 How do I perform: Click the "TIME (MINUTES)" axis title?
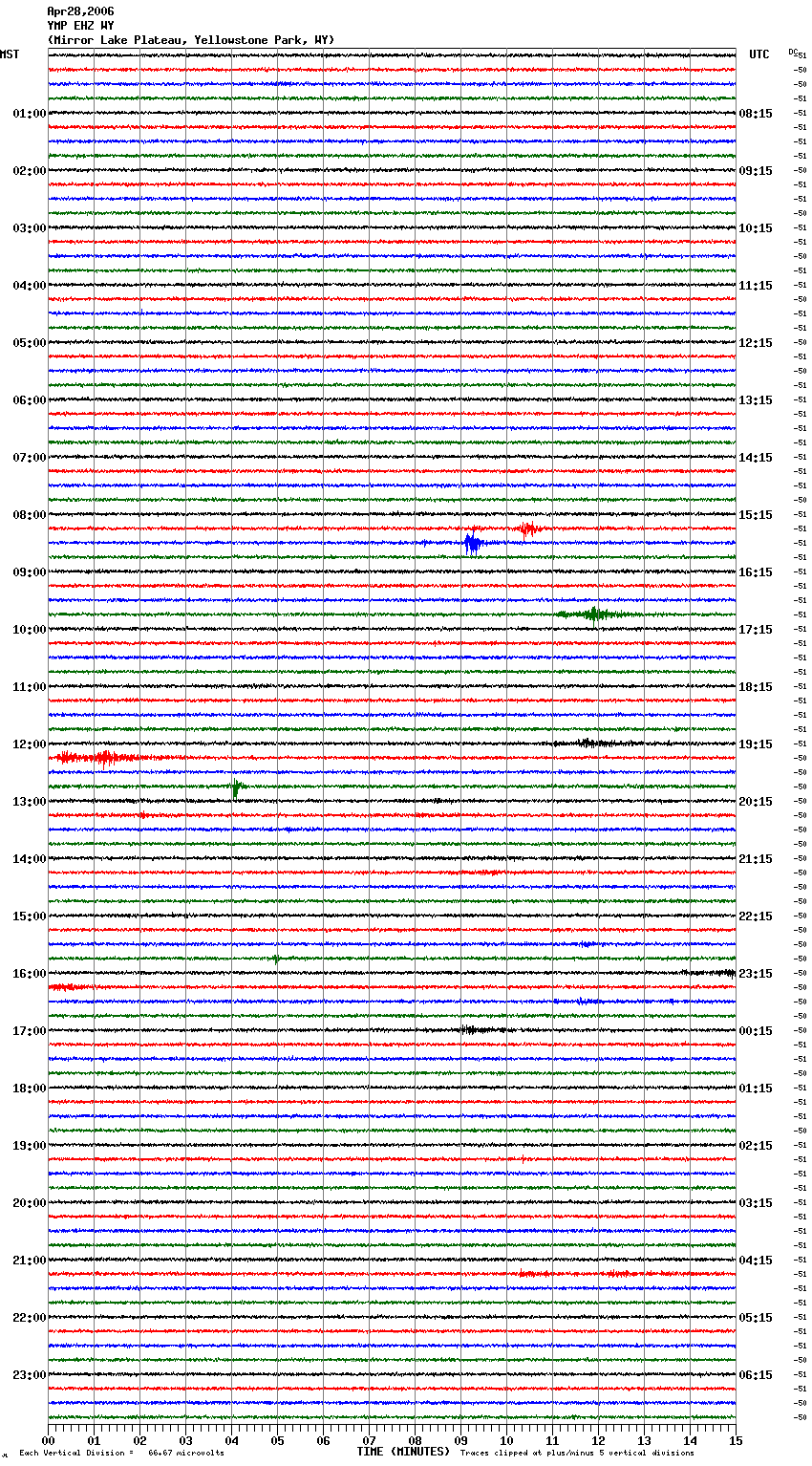(403, 1452)
